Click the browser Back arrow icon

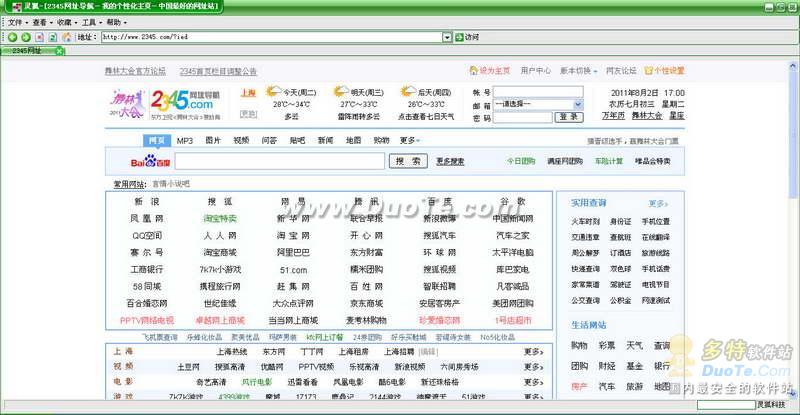click(11, 37)
